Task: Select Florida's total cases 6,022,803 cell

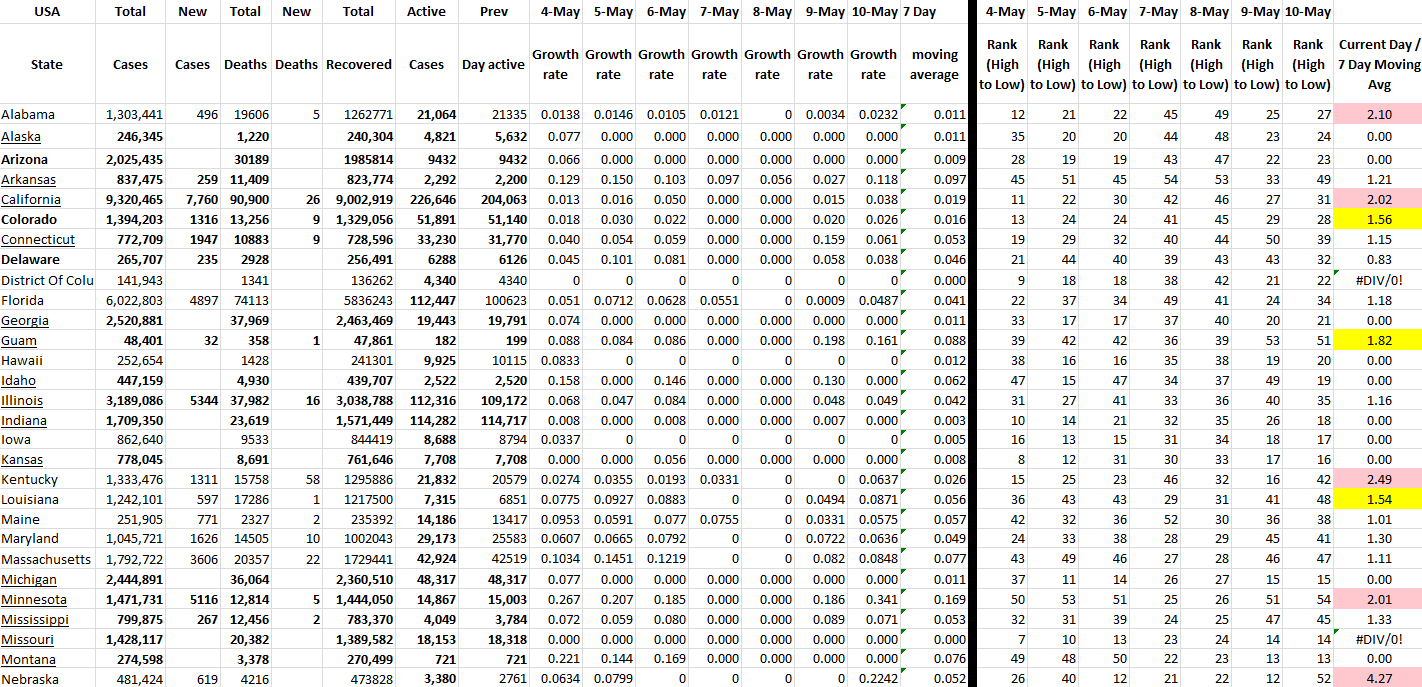Action: coord(132,300)
